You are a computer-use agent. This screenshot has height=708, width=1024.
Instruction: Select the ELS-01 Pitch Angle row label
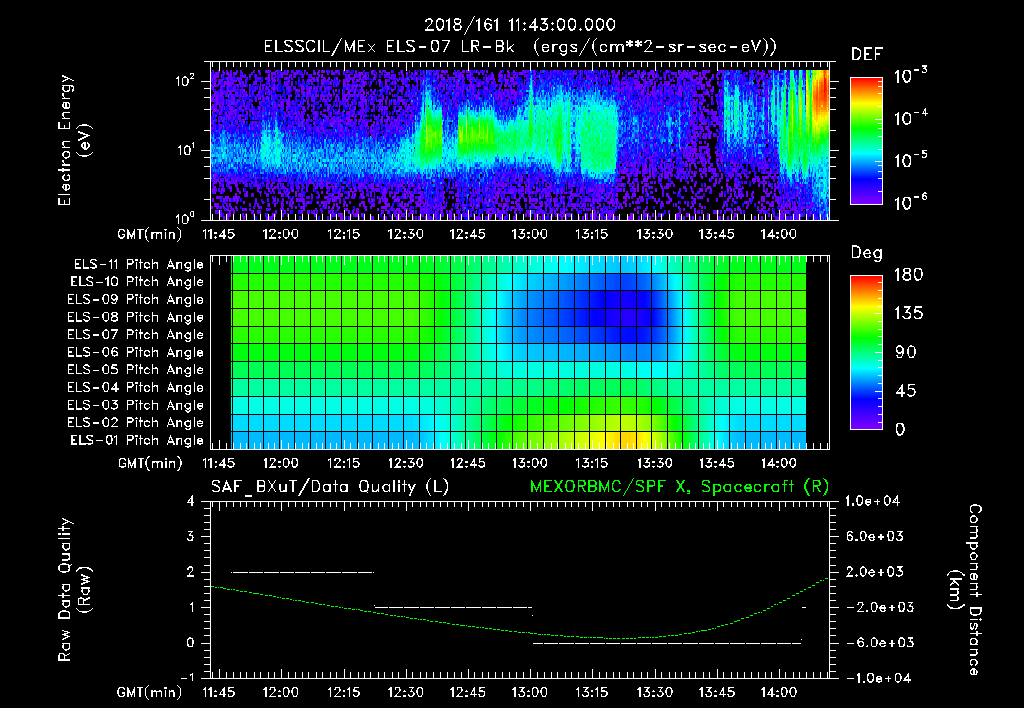137,441
